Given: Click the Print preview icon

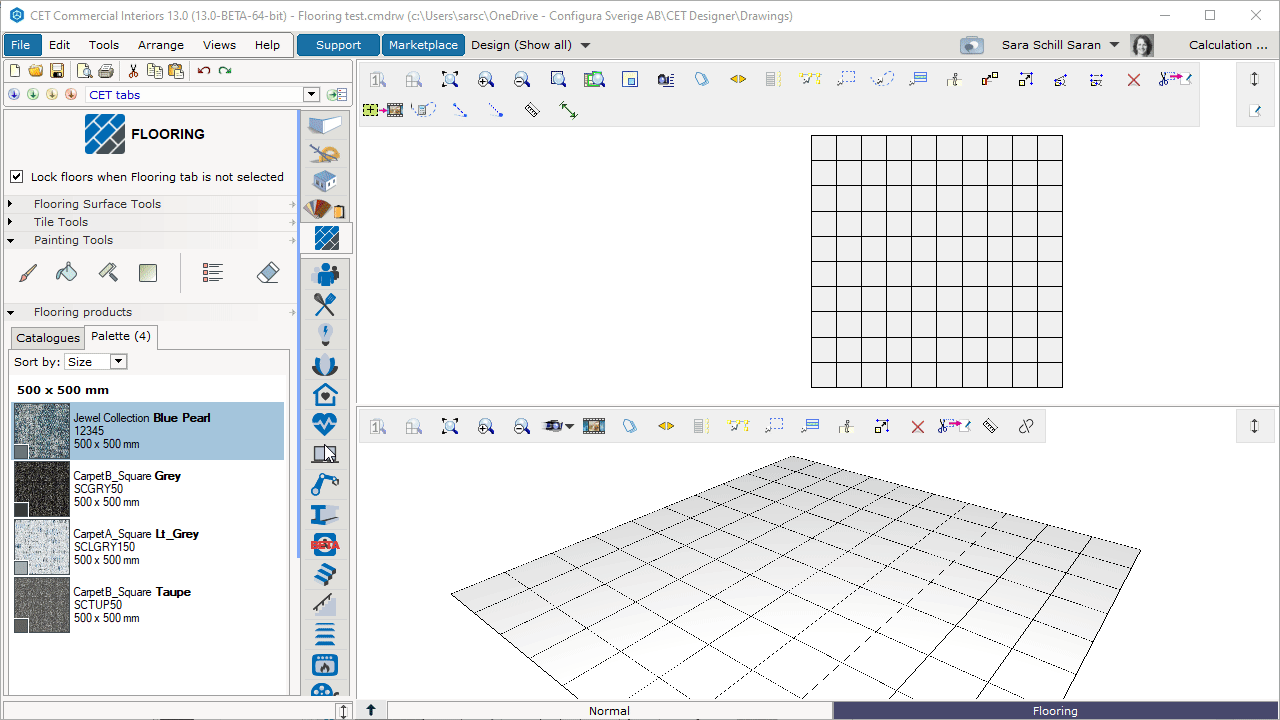Looking at the screenshot, I should [x=85, y=70].
